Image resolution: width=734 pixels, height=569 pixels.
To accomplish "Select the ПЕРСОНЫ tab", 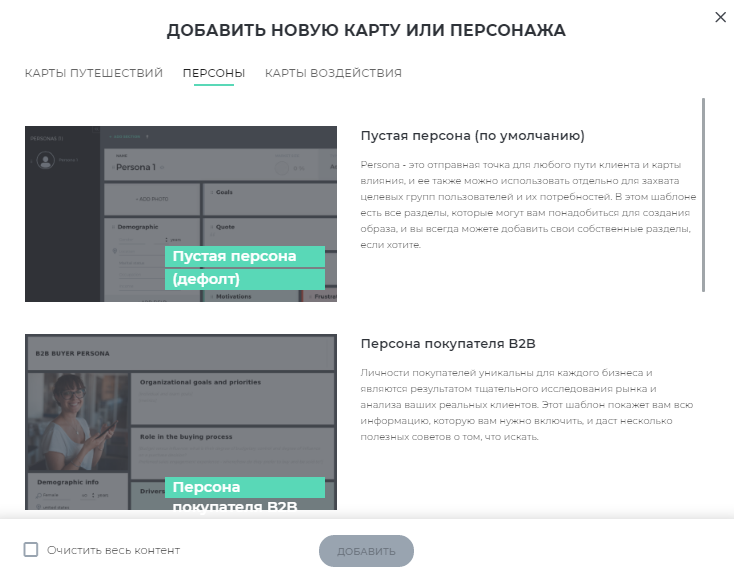I will [x=214, y=73].
